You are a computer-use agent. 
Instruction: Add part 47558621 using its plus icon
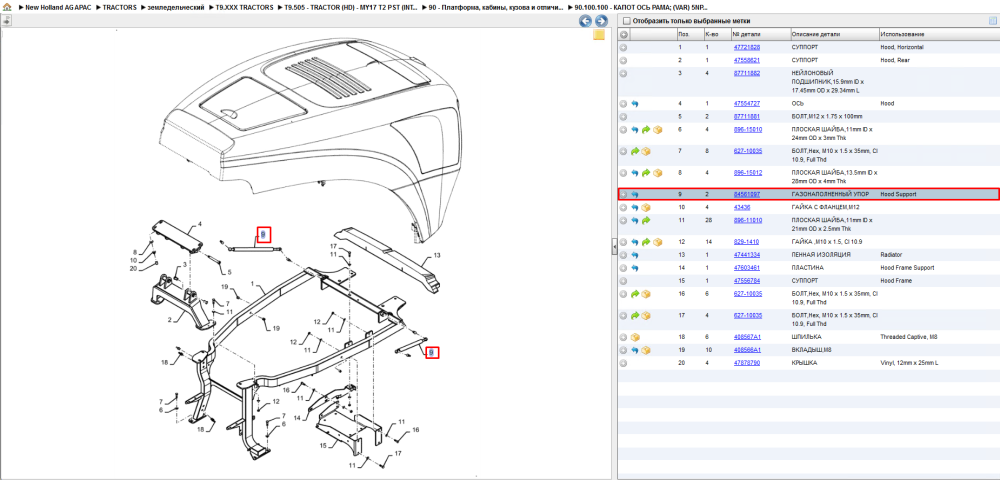click(x=624, y=60)
